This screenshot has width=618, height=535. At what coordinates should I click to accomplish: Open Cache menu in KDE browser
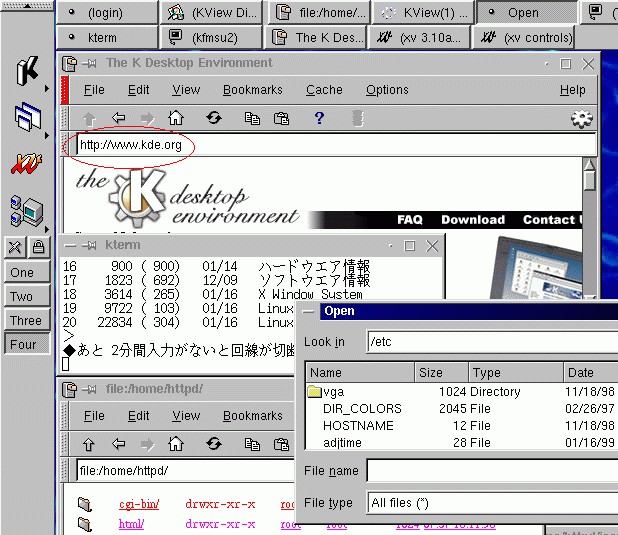click(324, 90)
